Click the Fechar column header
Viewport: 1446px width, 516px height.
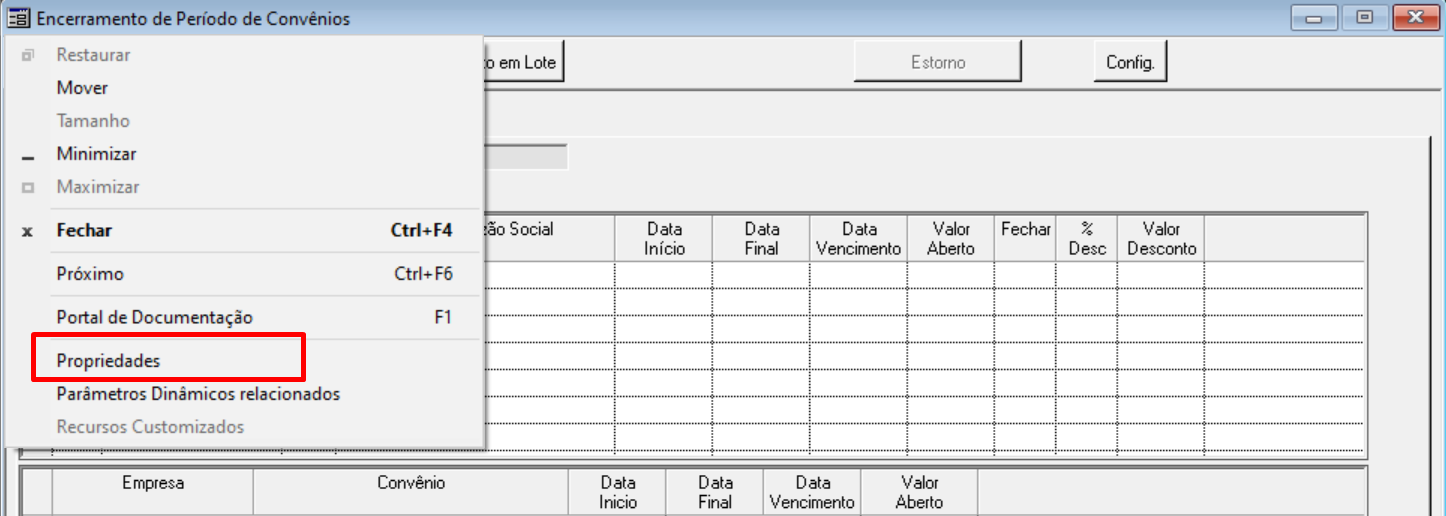coord(1026,239)
